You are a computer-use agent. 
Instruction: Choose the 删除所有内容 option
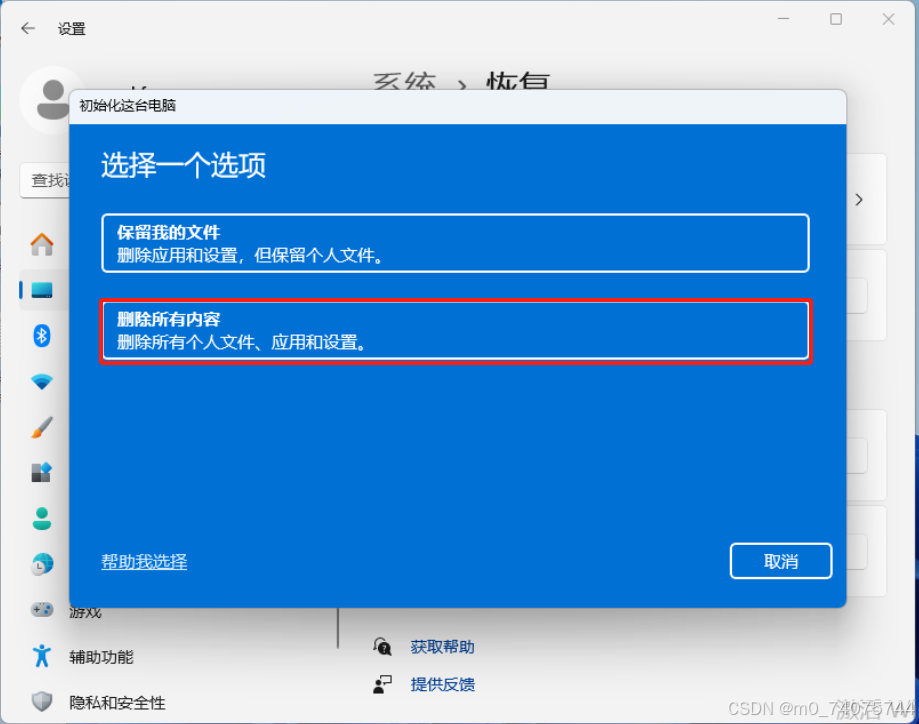click(455, 331)
